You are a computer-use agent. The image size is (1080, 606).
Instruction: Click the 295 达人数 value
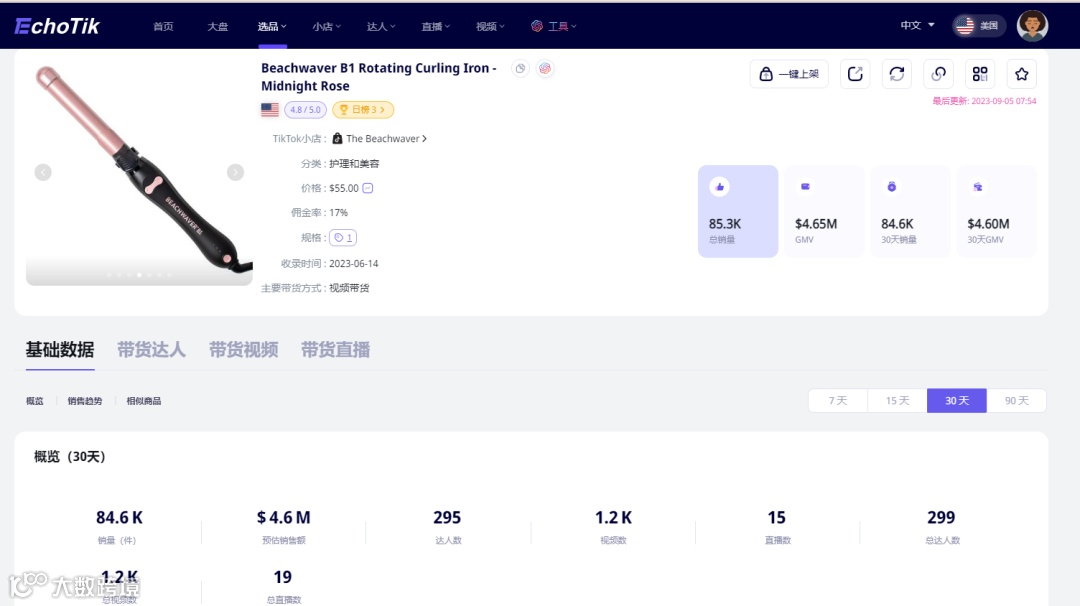447,517
